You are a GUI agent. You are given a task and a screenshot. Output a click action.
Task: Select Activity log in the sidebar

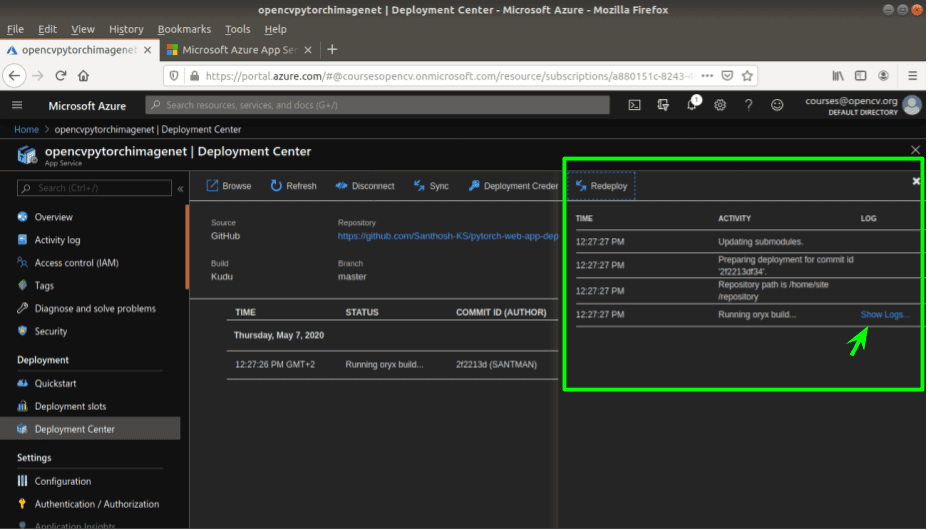(57, 240)
